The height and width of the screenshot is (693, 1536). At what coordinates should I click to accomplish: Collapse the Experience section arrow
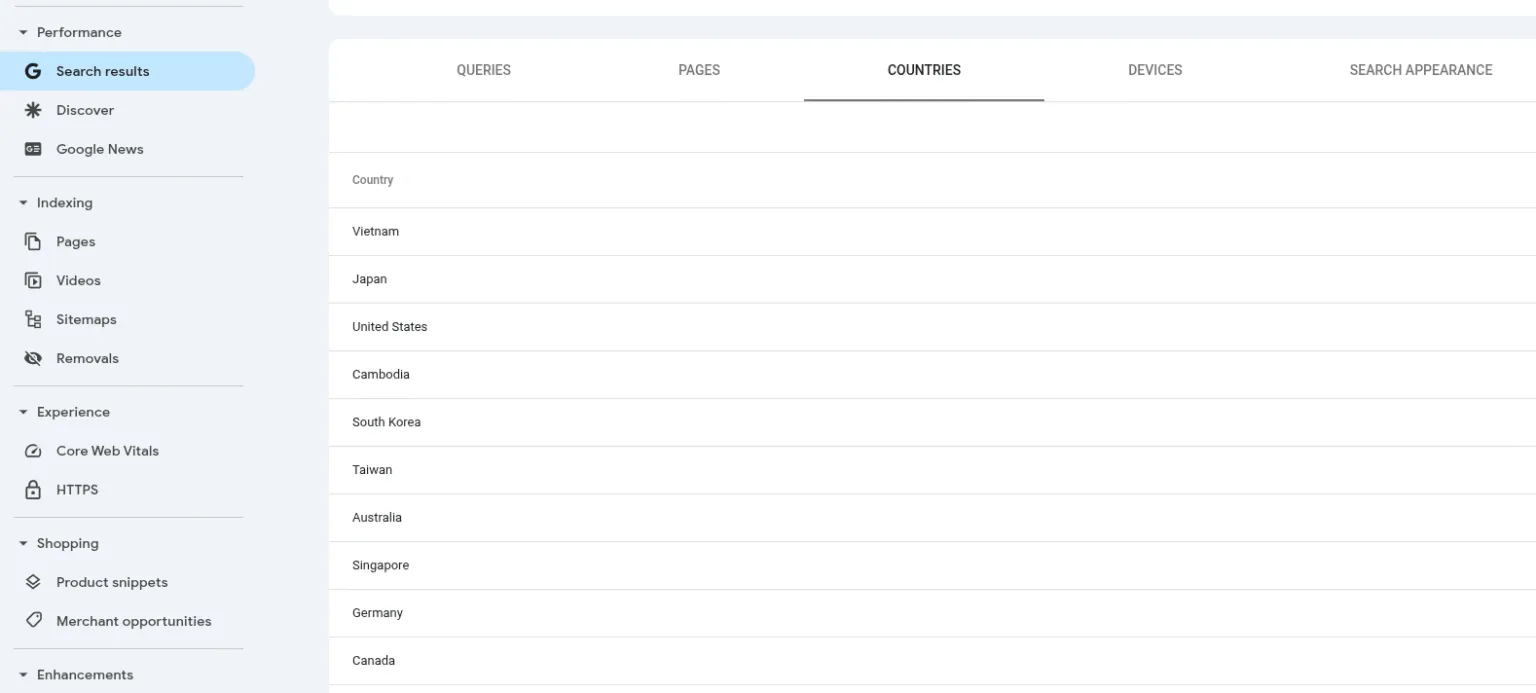tap(23, 412)
